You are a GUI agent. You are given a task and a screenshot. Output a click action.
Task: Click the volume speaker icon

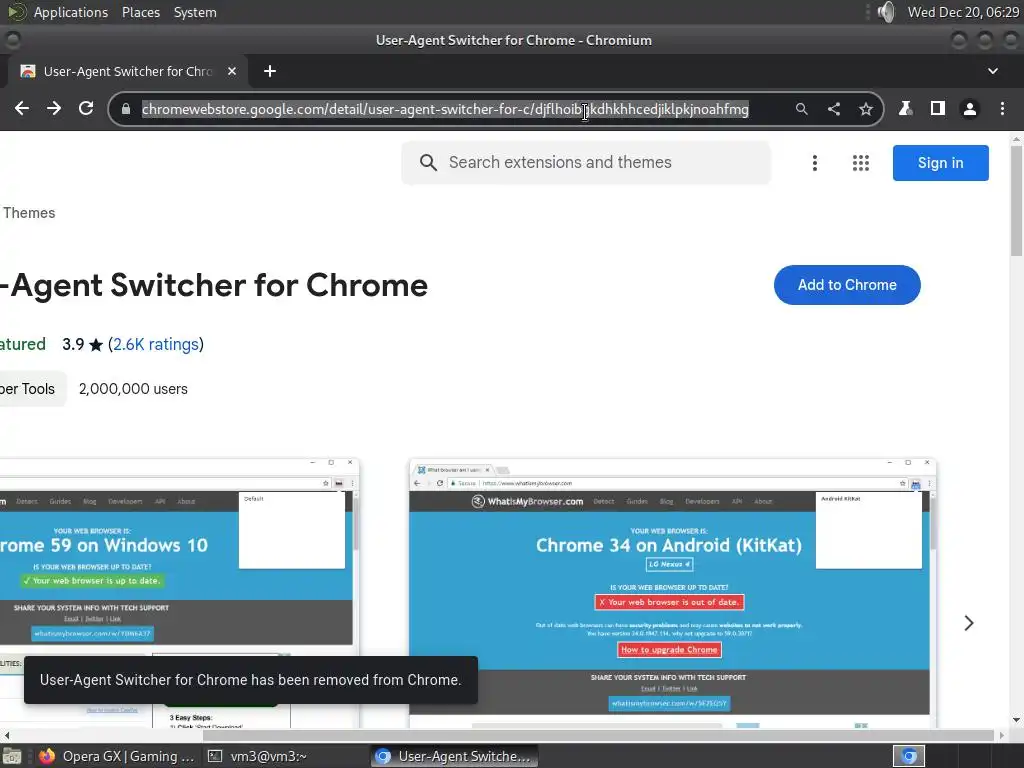pyautogui.click(x=886, y=12)
